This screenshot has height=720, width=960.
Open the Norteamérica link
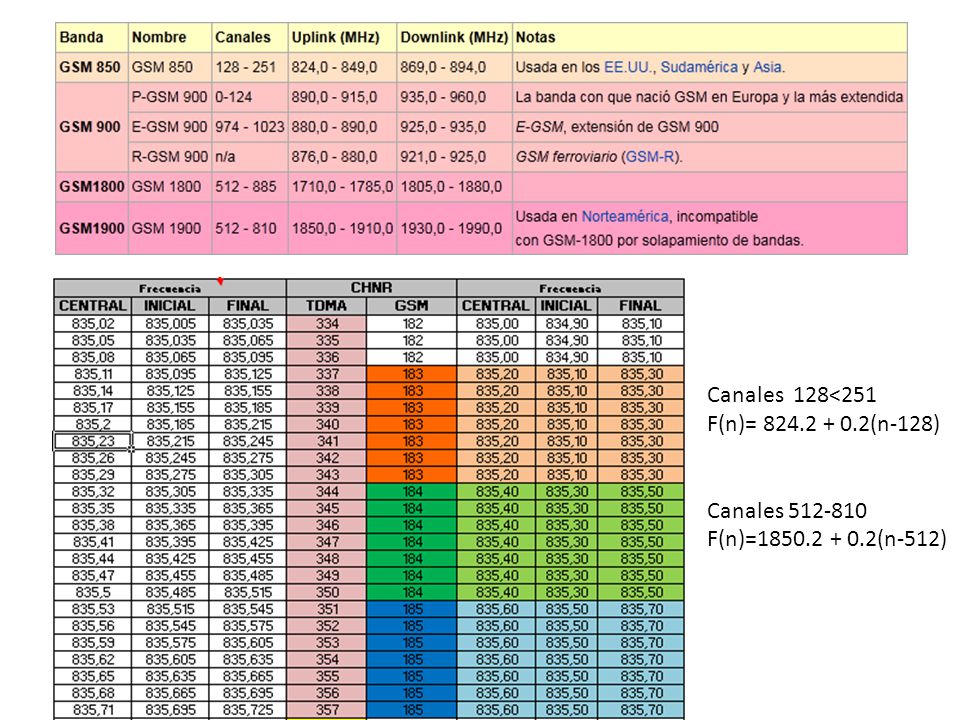click(624, 216)
